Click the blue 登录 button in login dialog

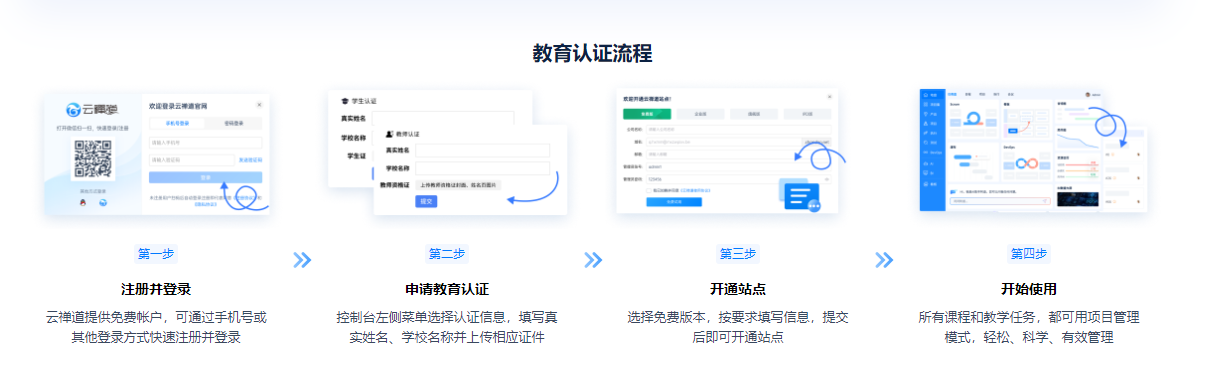tap(206, 177)
